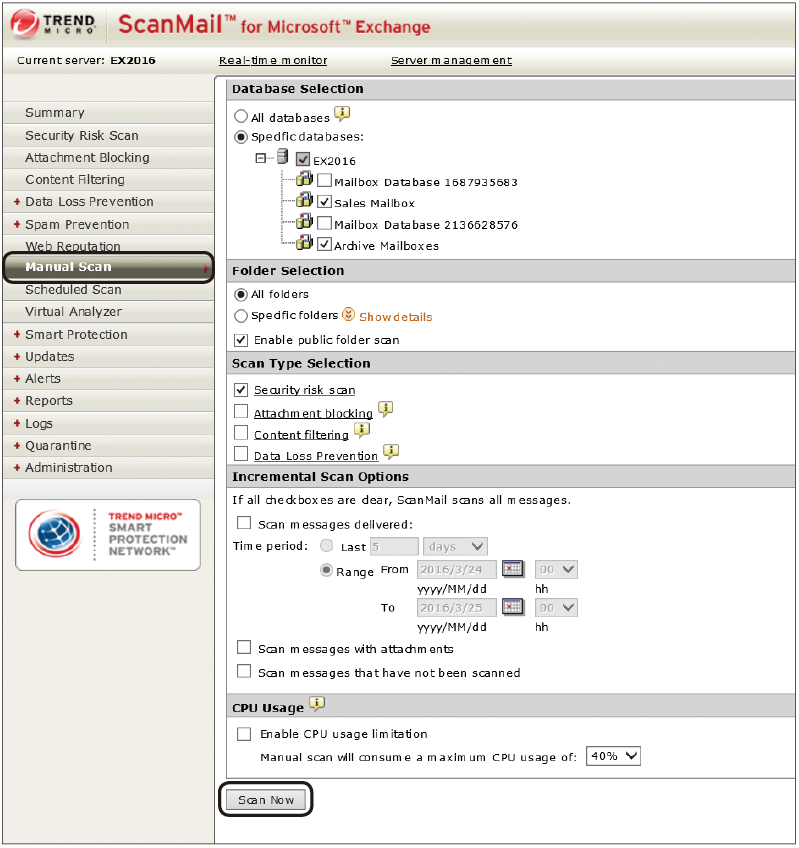Open the From hour dropdown
The height and width of the screenshot is (848, 799).
556,569
